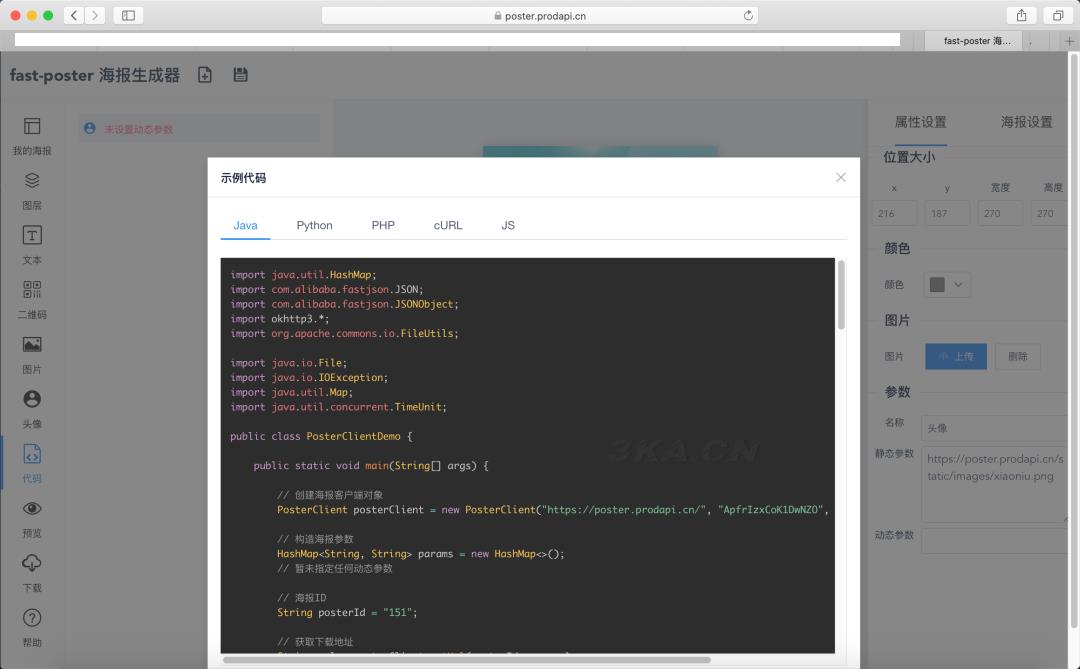Image resolution: width=1080 pixels, height=669 pixels.
Task: Insert a 二维码 QR code element
Action: tap(32, 291)
